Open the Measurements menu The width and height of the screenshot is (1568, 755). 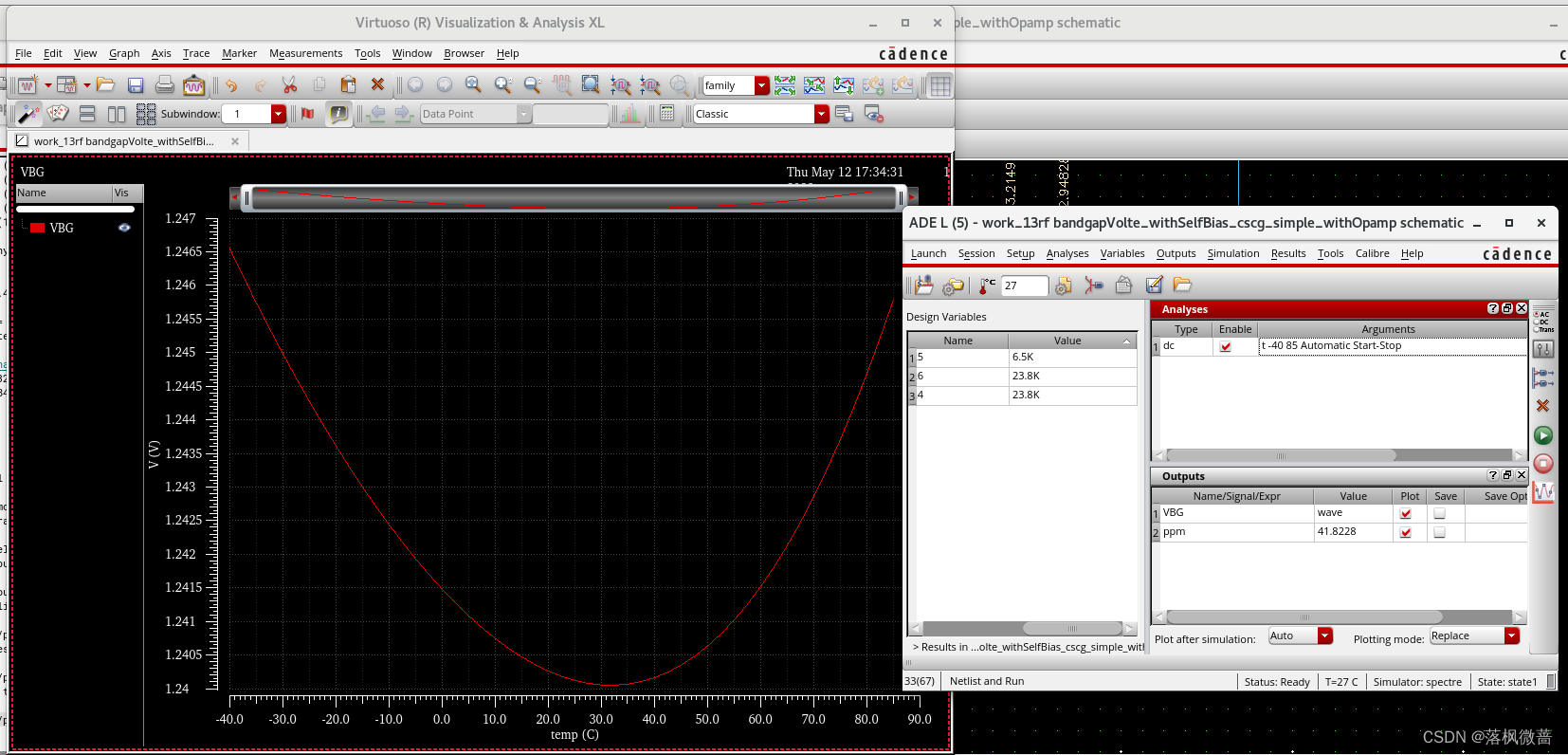tap(305, 53)
